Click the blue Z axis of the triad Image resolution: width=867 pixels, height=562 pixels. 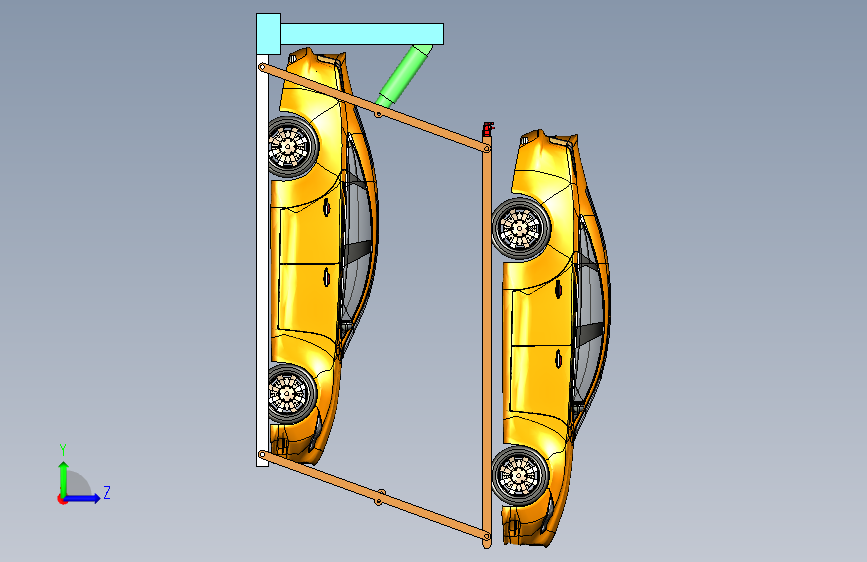coord(83,498)
